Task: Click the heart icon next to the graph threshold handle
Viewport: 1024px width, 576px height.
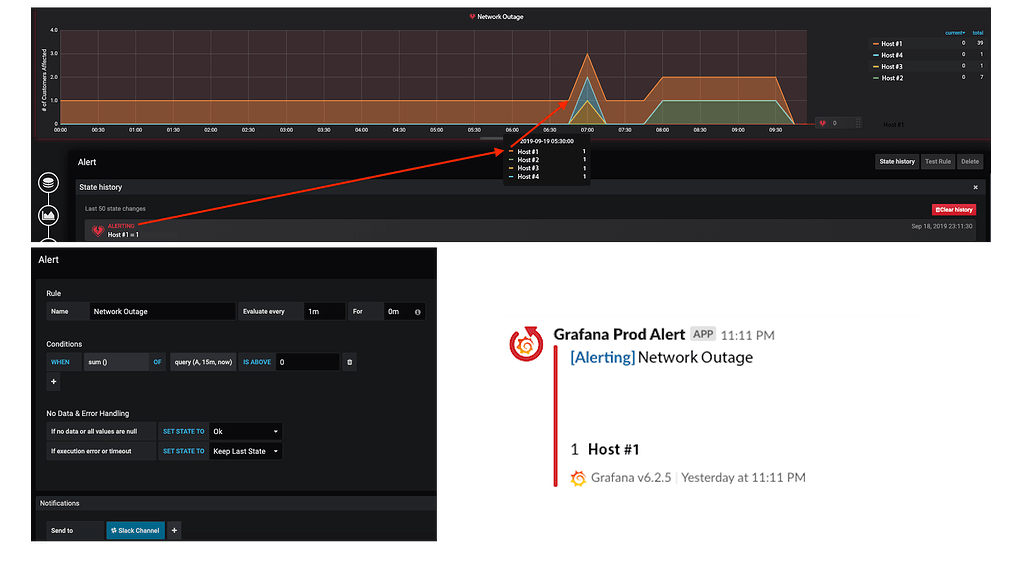Action: pos(820,122)
